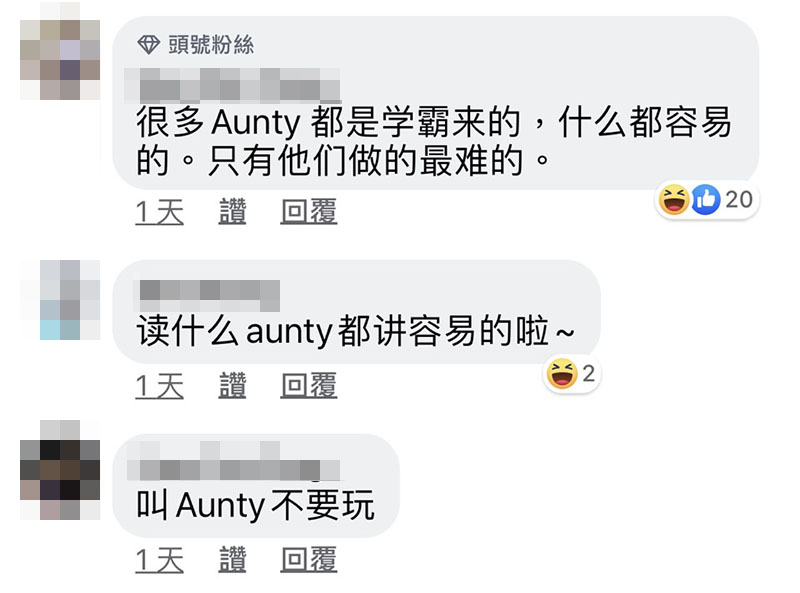Like the comment about 学霸 Aunty
Image resolution: width=800 pixels, height=593 pixels.
(232, 212)
